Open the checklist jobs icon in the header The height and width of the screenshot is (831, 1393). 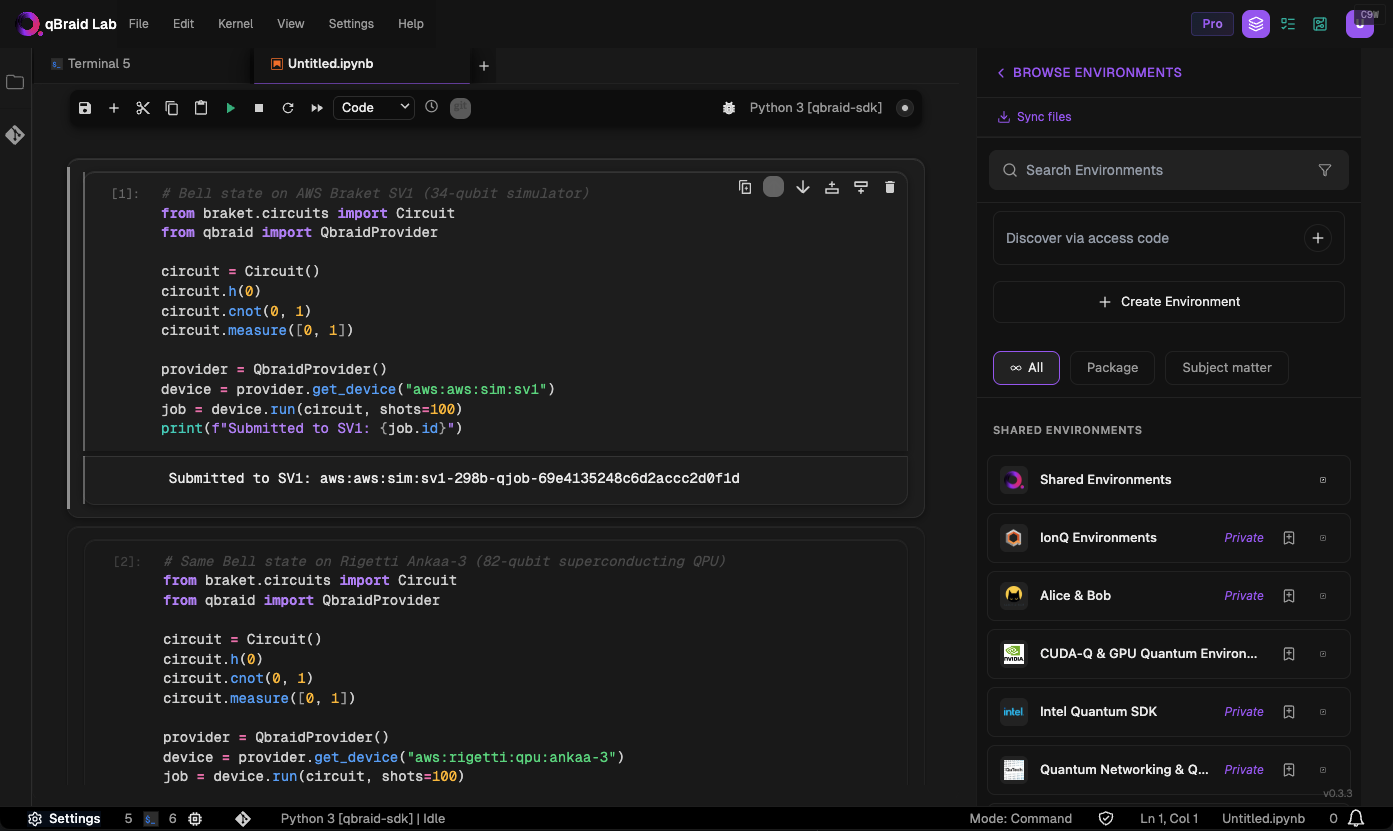pos(1288,24)
